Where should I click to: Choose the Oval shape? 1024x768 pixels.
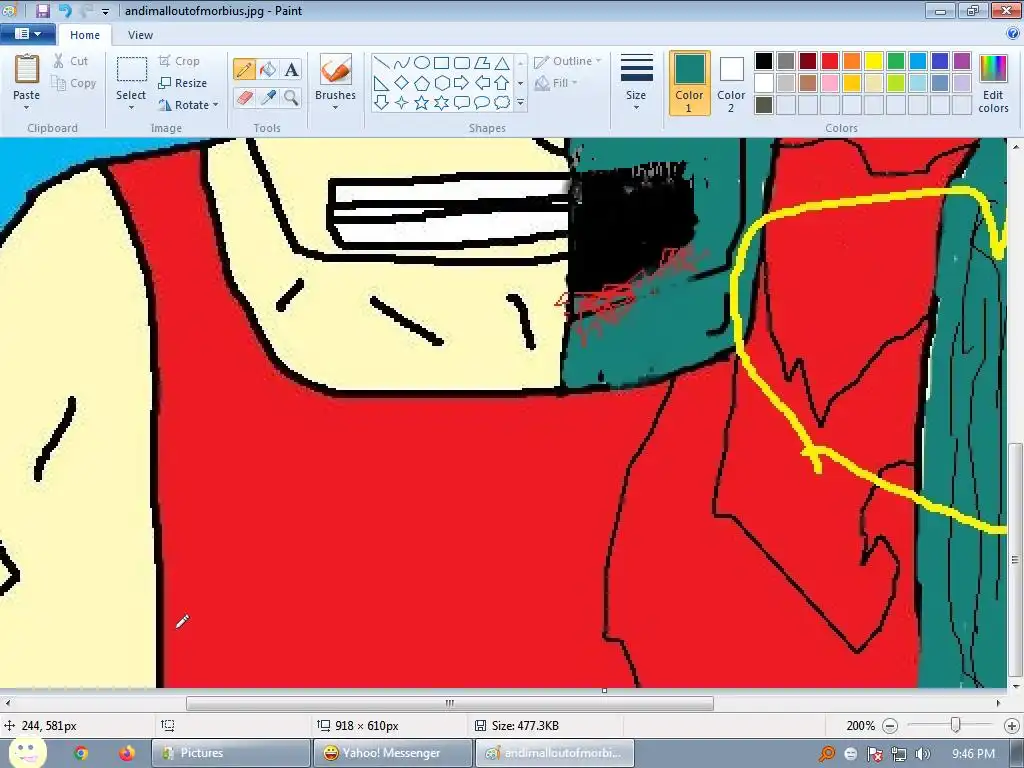click(x=422, y=63)
